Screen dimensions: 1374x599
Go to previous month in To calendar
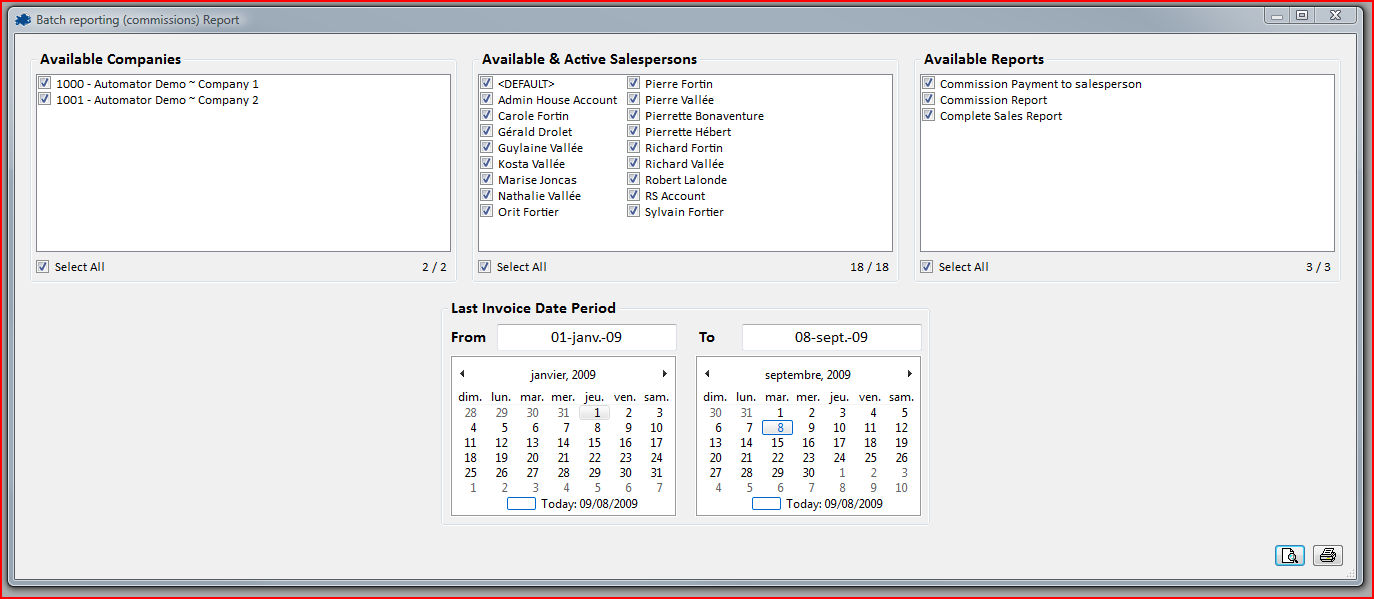707,374
